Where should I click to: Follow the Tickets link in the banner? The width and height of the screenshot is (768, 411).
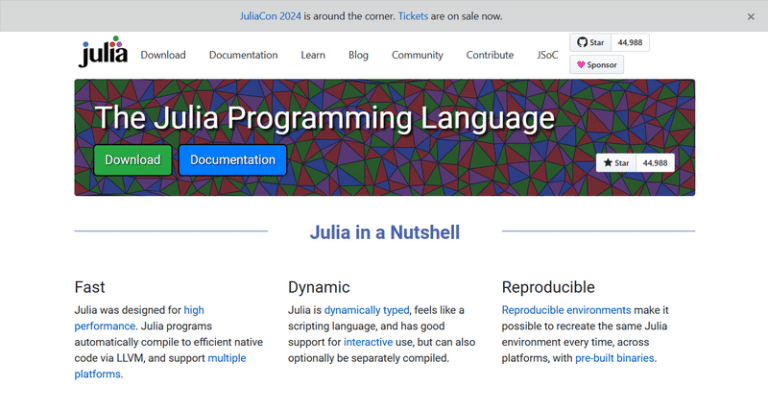[x=413, y=16]
